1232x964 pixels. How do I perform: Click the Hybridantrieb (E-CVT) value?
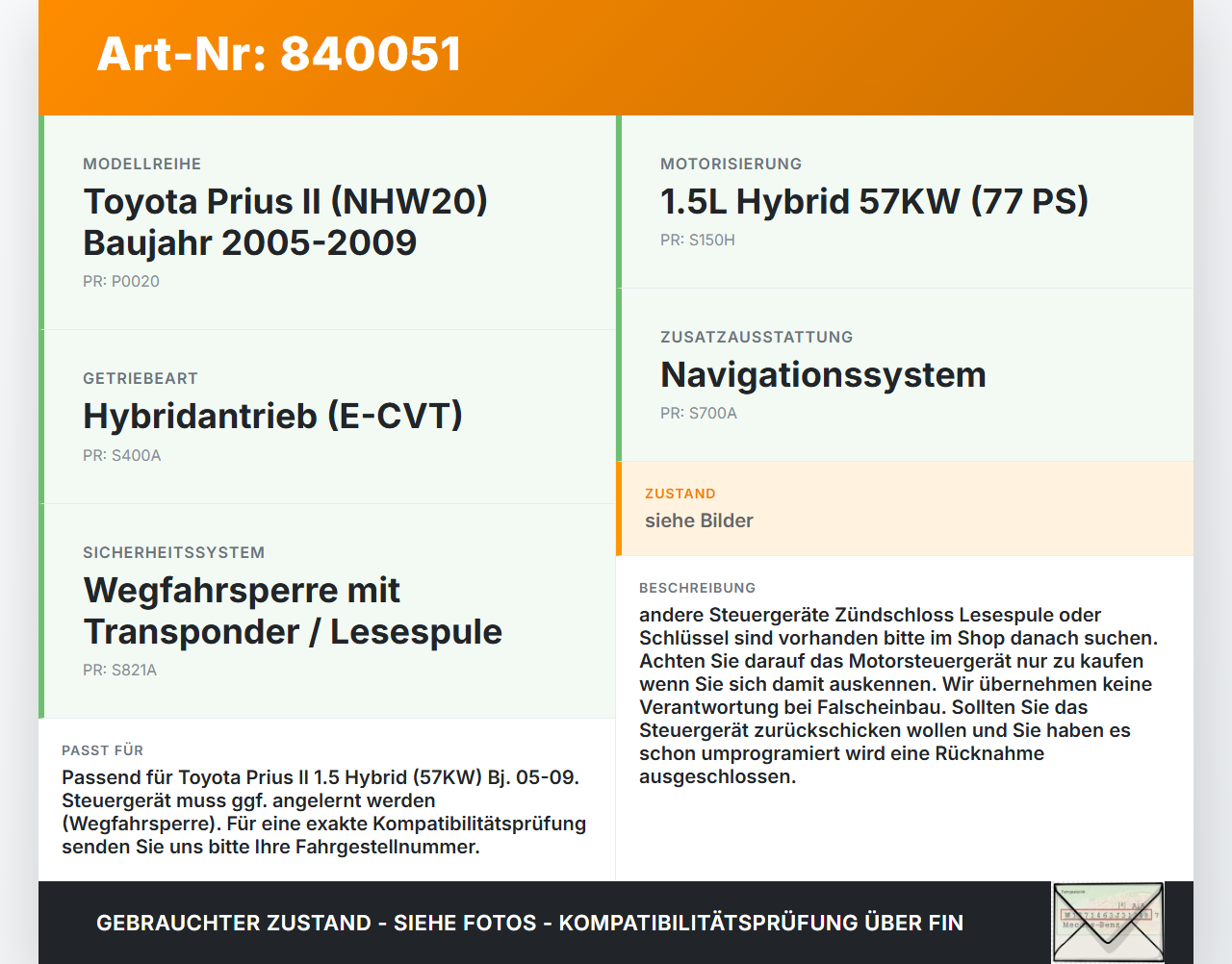[x=272, y=417]
